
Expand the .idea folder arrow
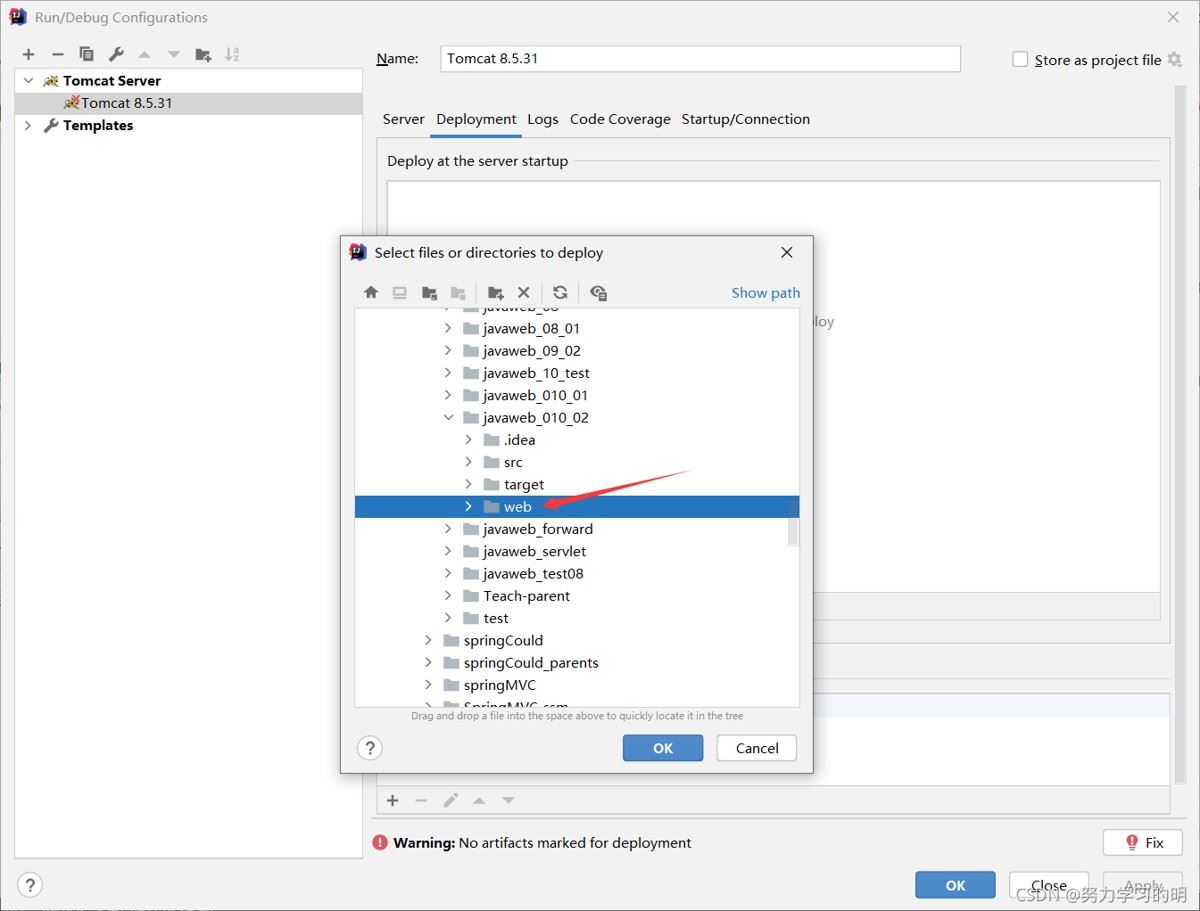(x=468, y=439)
